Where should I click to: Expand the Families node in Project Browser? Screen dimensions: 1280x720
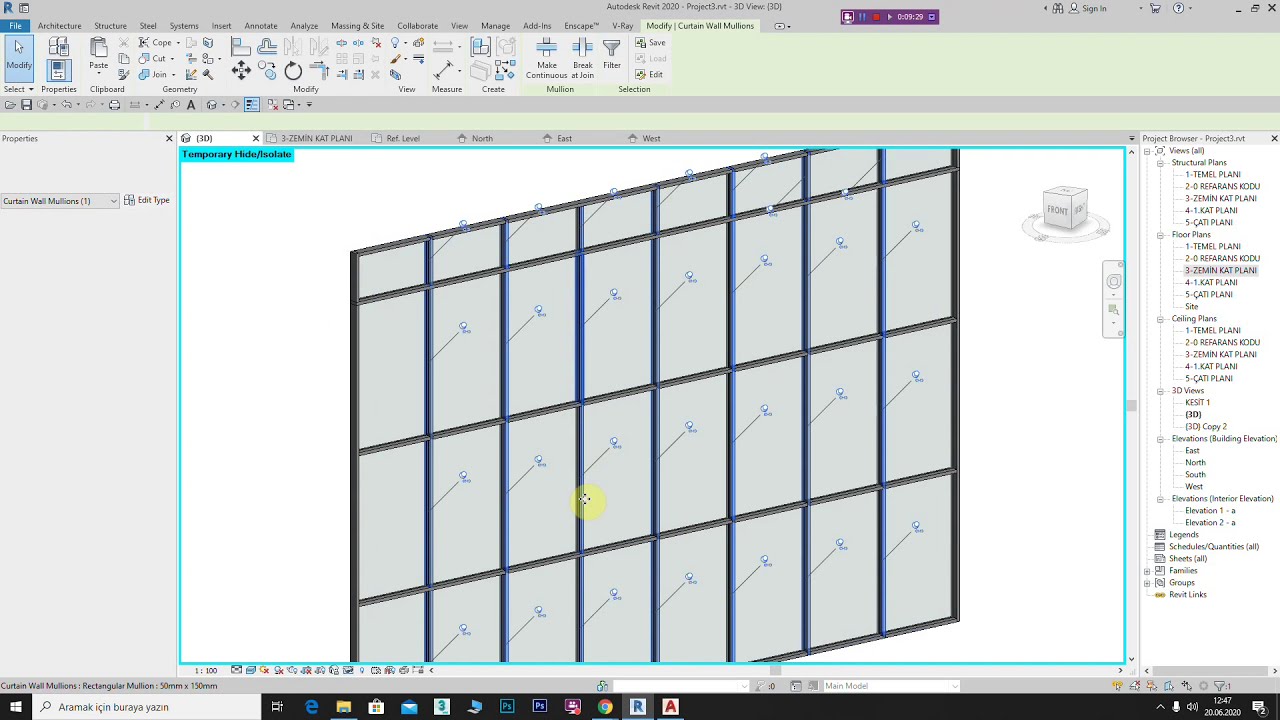coord(1148,571)
